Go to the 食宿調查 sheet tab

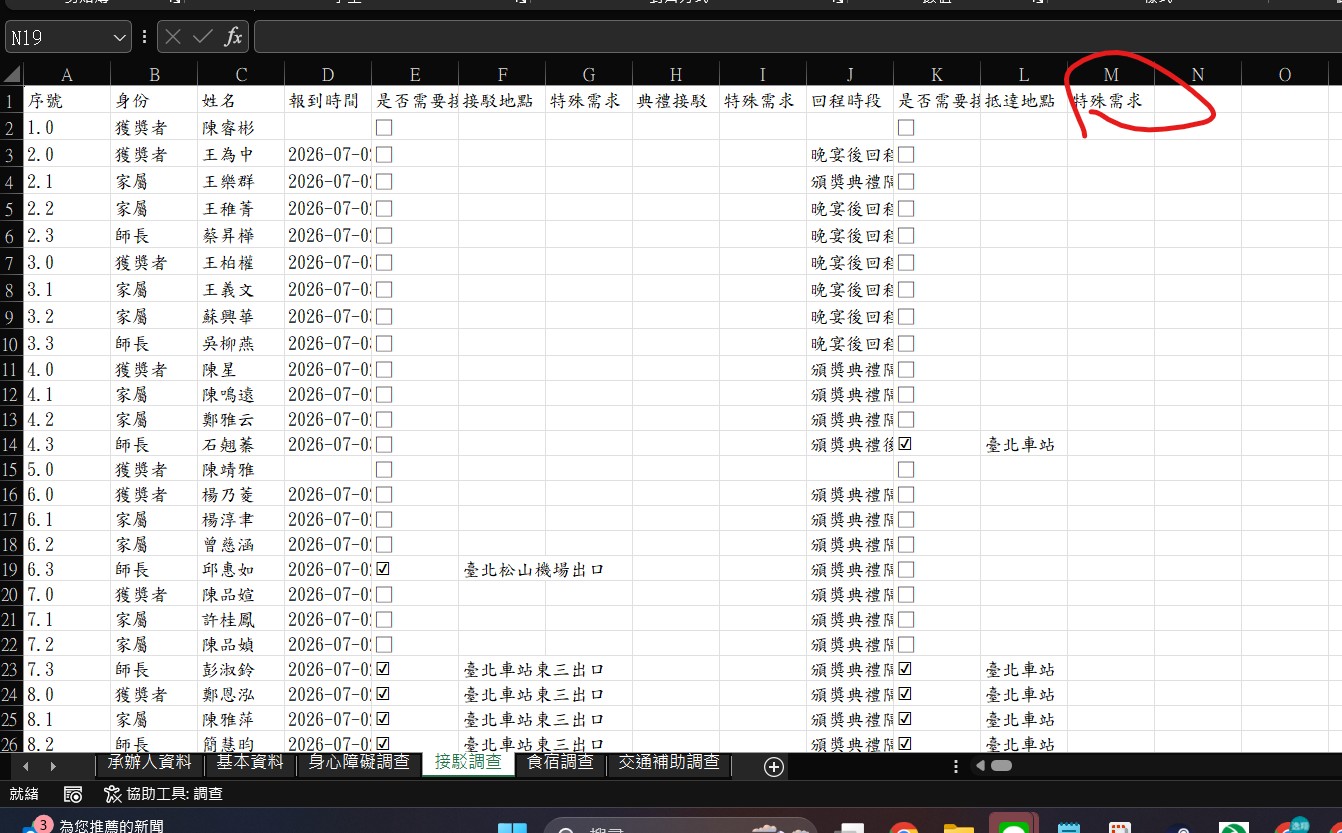click(561, 762)
